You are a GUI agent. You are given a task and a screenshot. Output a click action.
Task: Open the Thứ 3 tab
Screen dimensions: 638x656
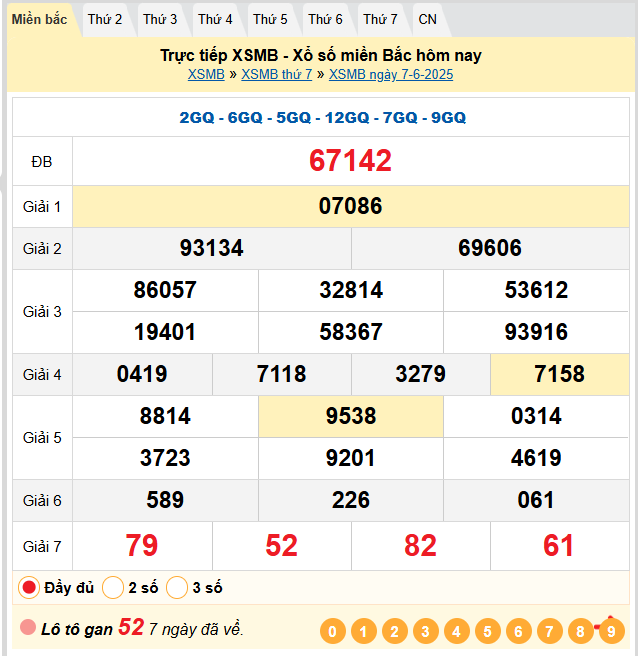click(x=160, y=20)
